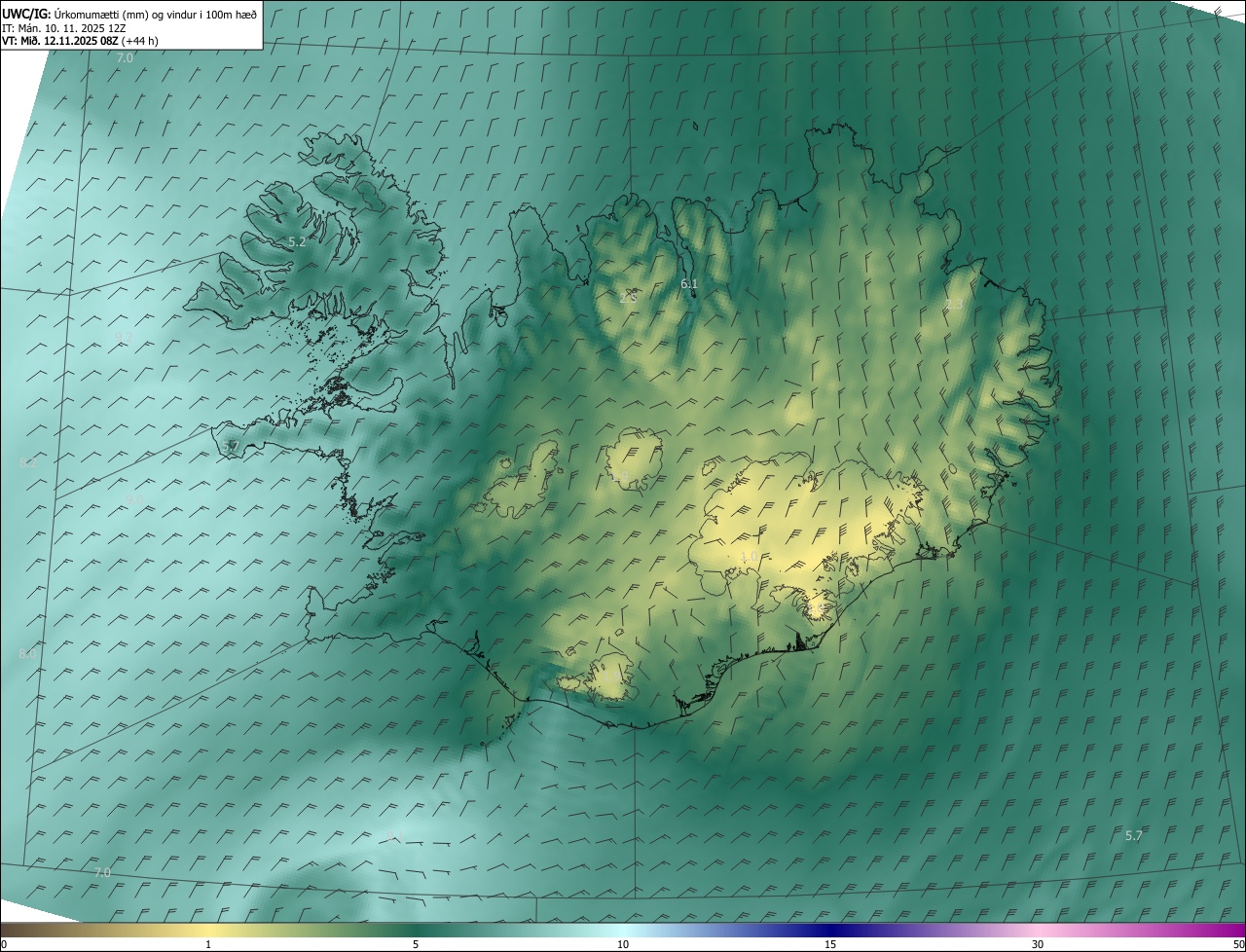The height and width of the screenshot is (952, 1246).
Task: Select the 15 tick on the color legend
Action: click(830, 944)
